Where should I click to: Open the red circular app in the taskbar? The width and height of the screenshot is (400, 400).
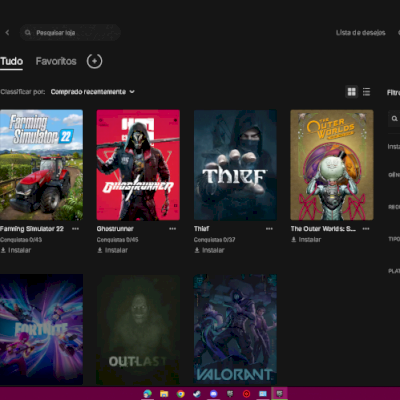coord(246,394)
